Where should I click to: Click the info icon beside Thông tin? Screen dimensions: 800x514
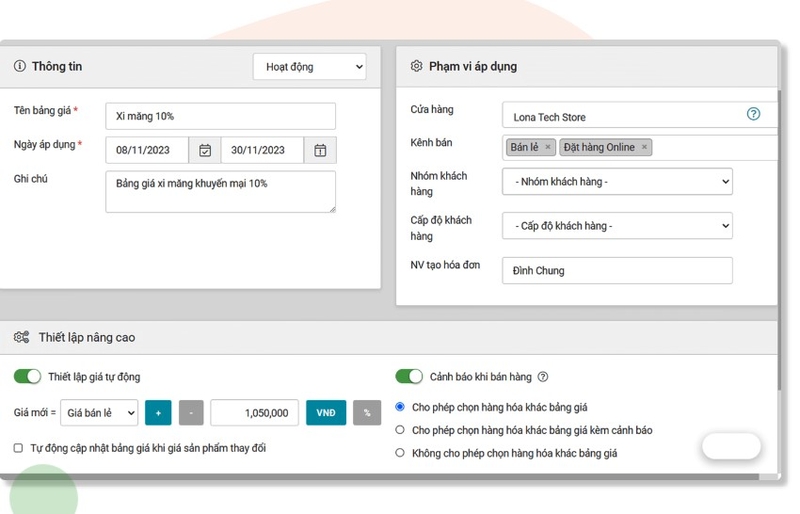pyautogui.click(x=19, y=66)
